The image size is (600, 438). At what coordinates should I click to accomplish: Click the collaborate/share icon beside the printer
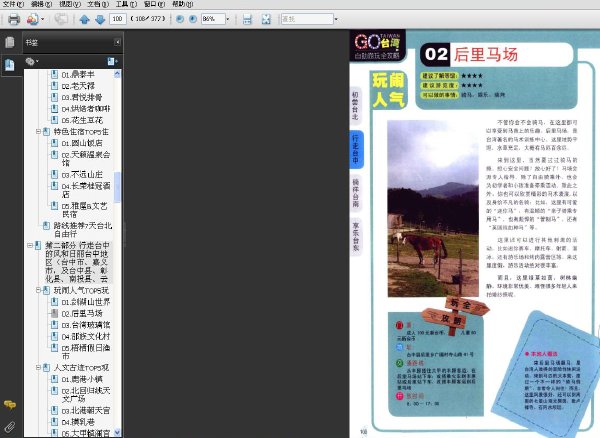tap(33, 19)
